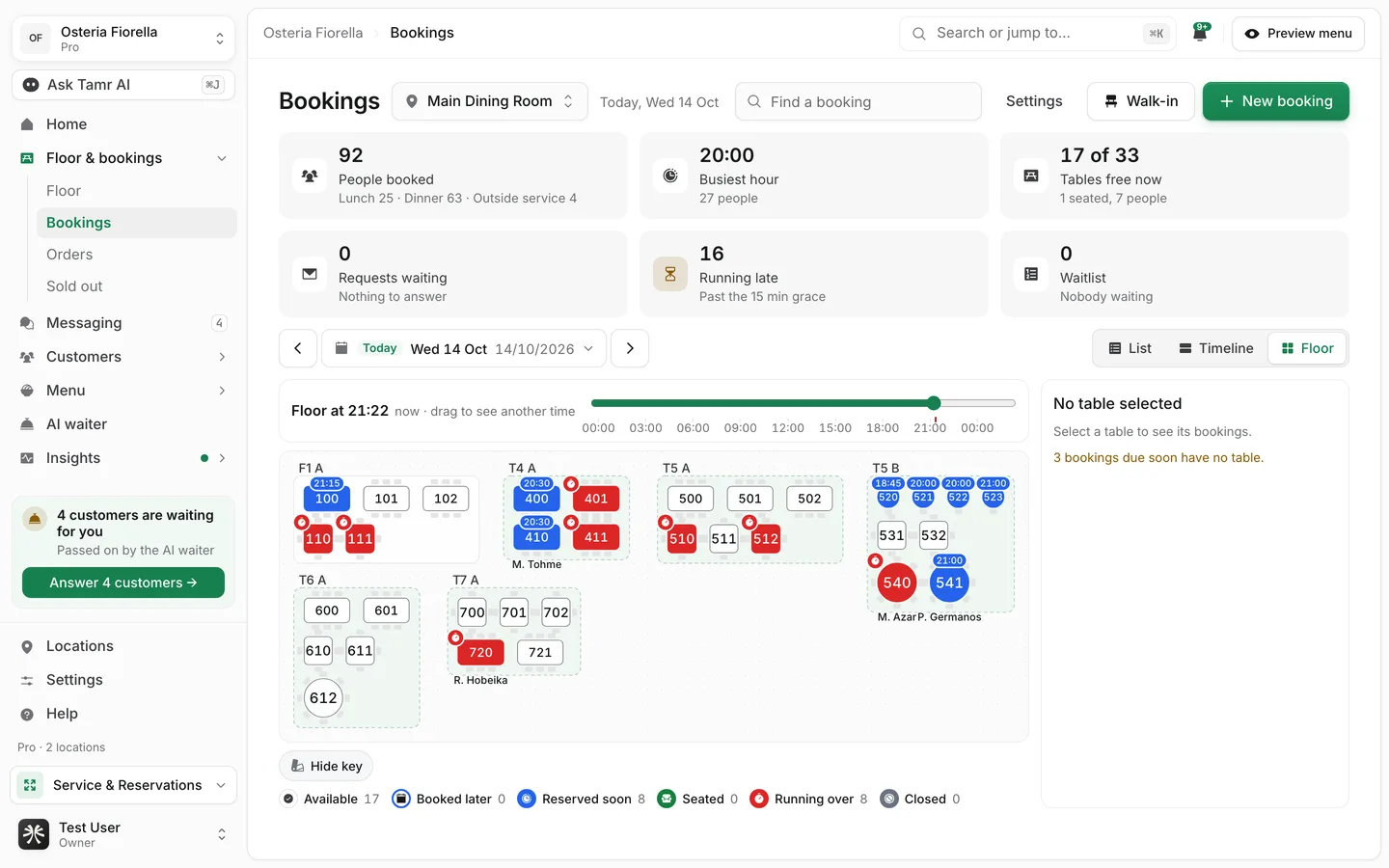Click the floor time slider handle
The height and width of the screenshot is (868, 1389).
[934, 403]
